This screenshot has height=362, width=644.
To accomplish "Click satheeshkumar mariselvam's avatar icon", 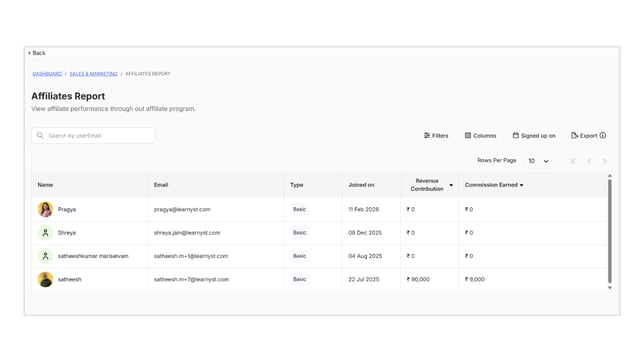I will pyautogui.click(x=45, y=256).
